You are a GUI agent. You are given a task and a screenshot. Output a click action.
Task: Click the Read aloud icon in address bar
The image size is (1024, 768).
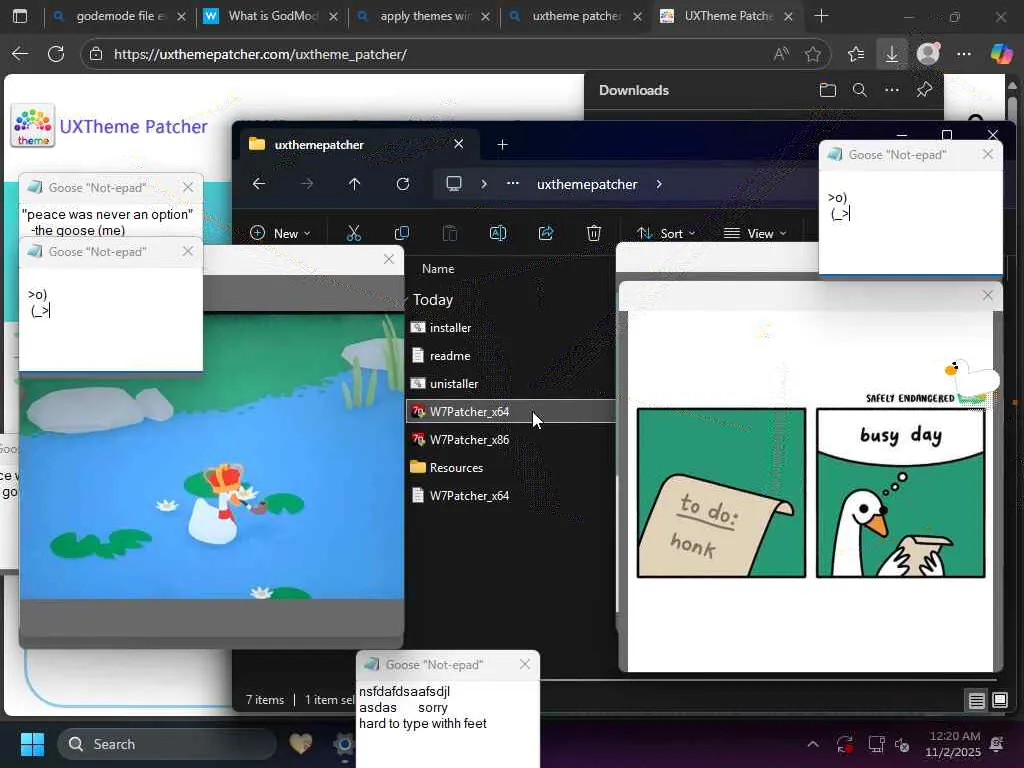(781, 54)
